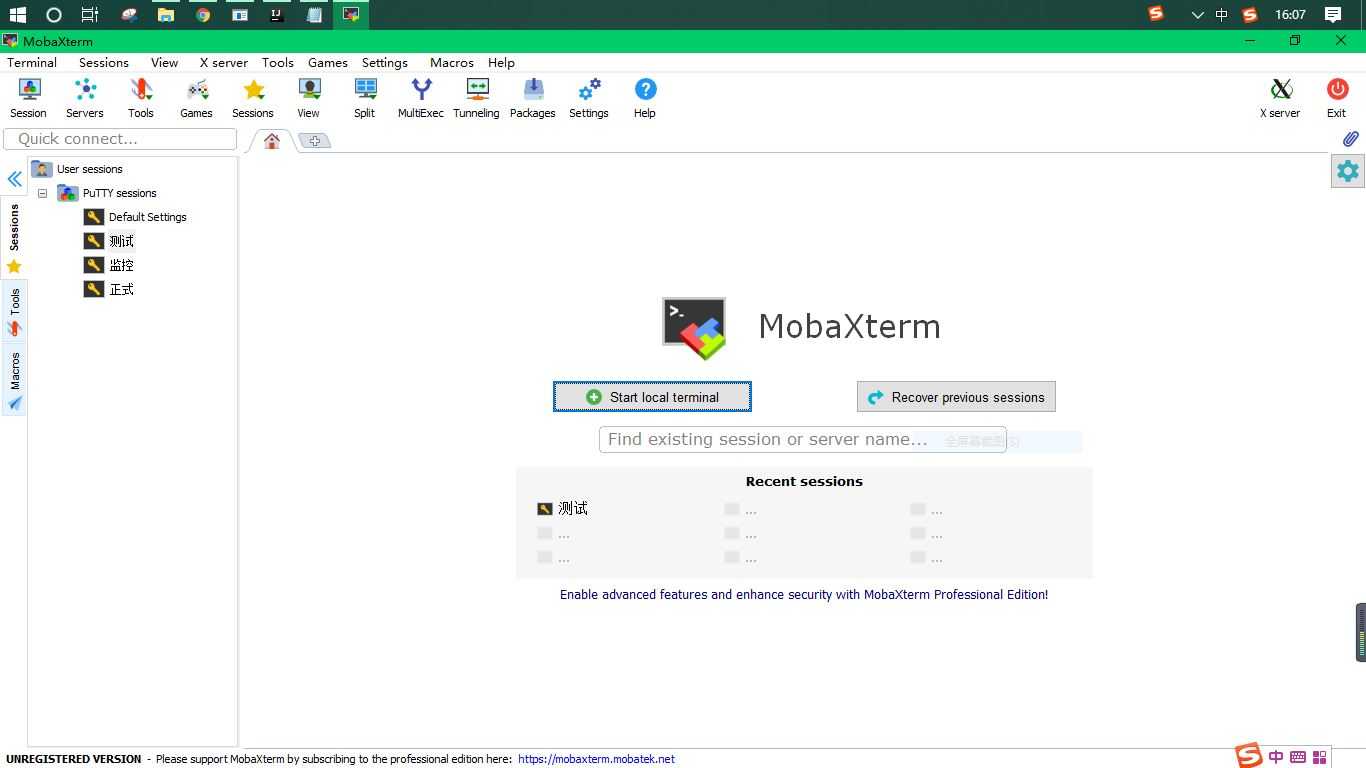The image size is (1366, 768).
Task: Open the Packages toolbar icon
Action: point(533,98)
